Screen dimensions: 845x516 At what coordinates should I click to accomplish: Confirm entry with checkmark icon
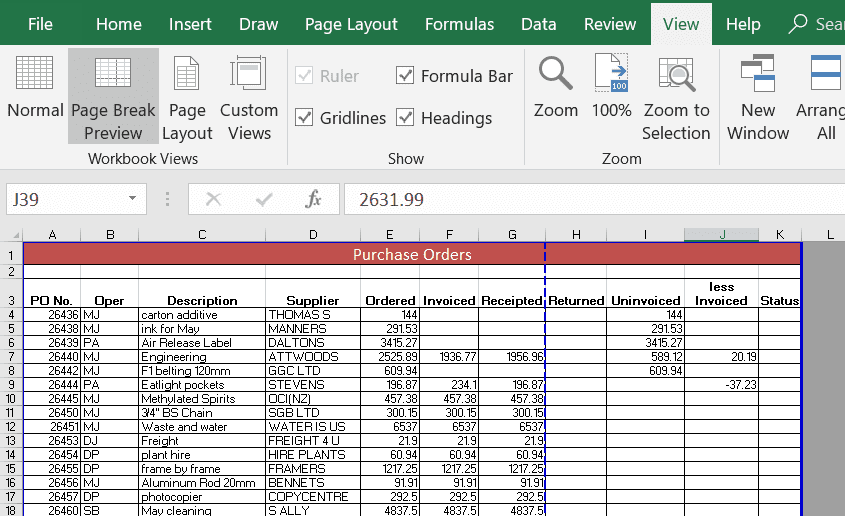coord(264,199)
